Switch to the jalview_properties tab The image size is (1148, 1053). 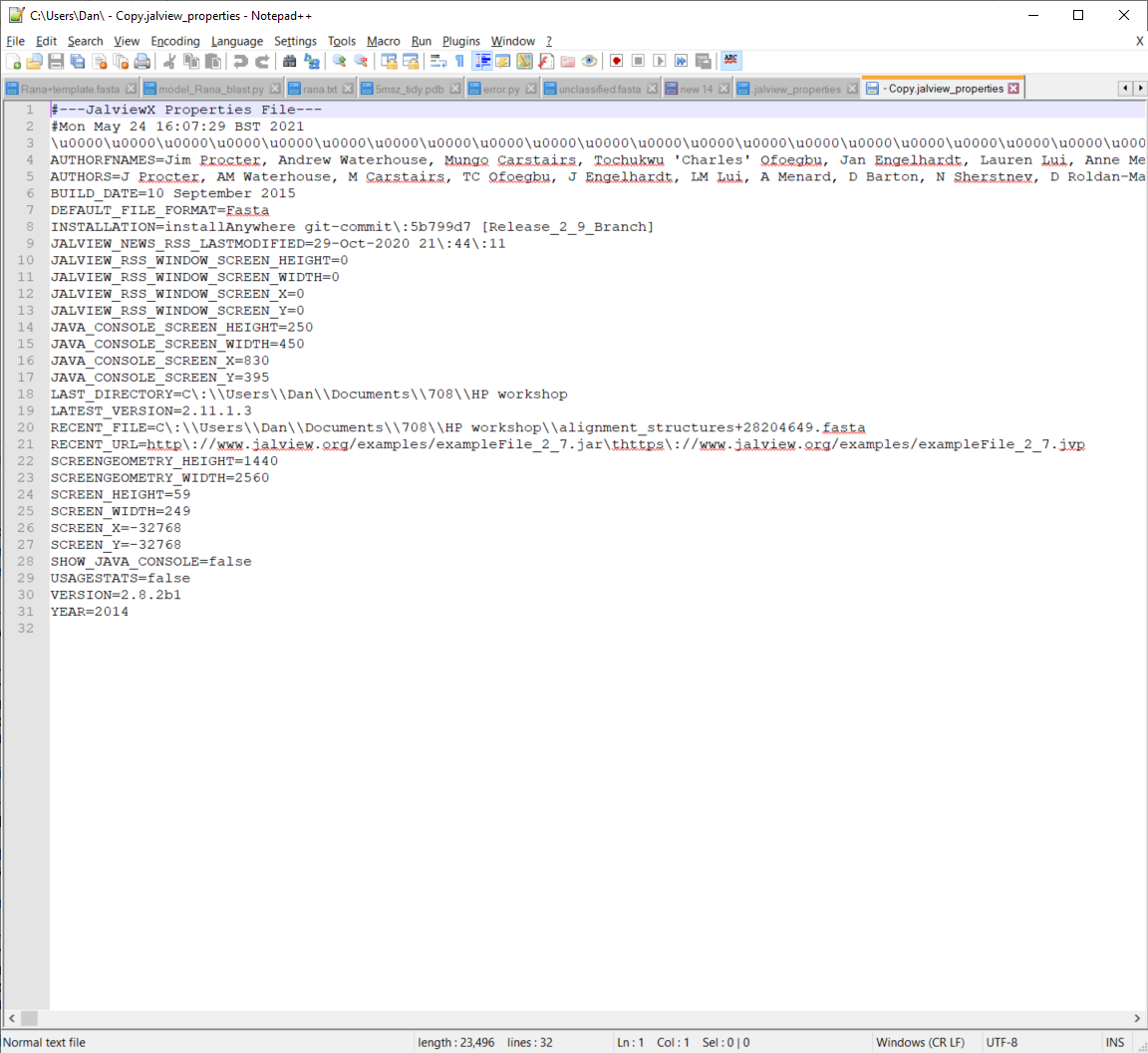(797, 89)
